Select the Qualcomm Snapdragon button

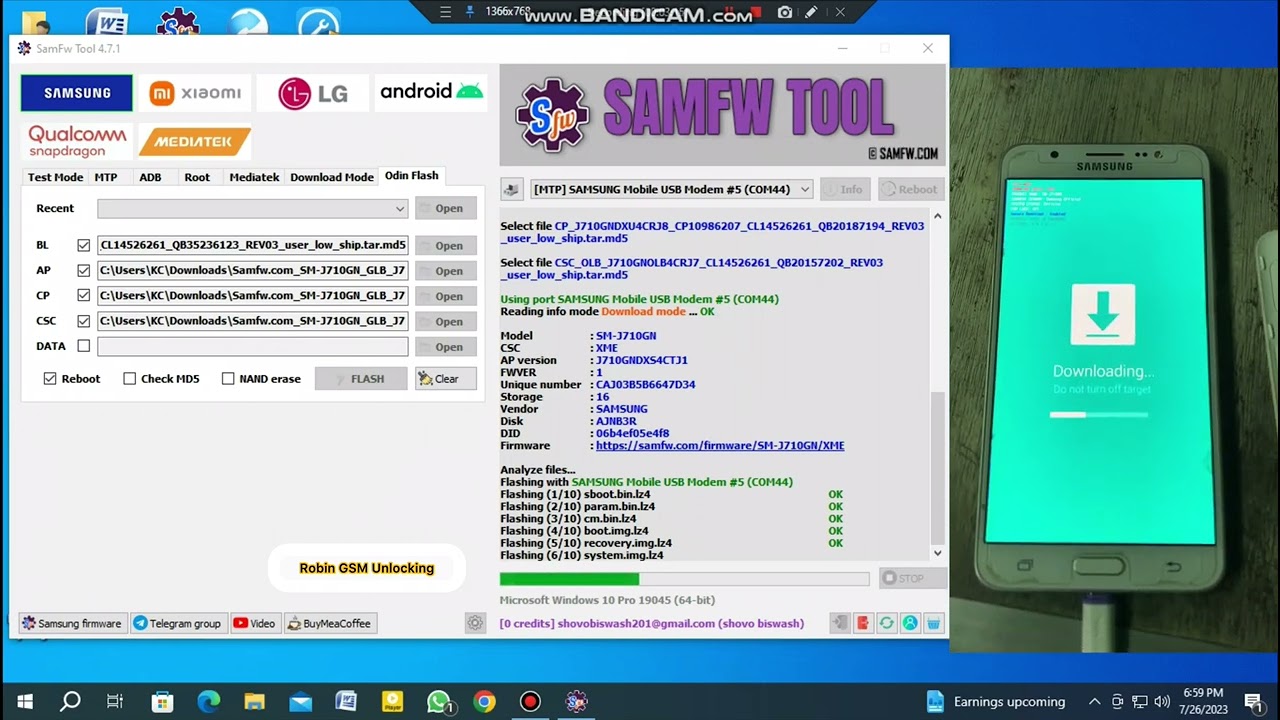[x=77, y=141]
